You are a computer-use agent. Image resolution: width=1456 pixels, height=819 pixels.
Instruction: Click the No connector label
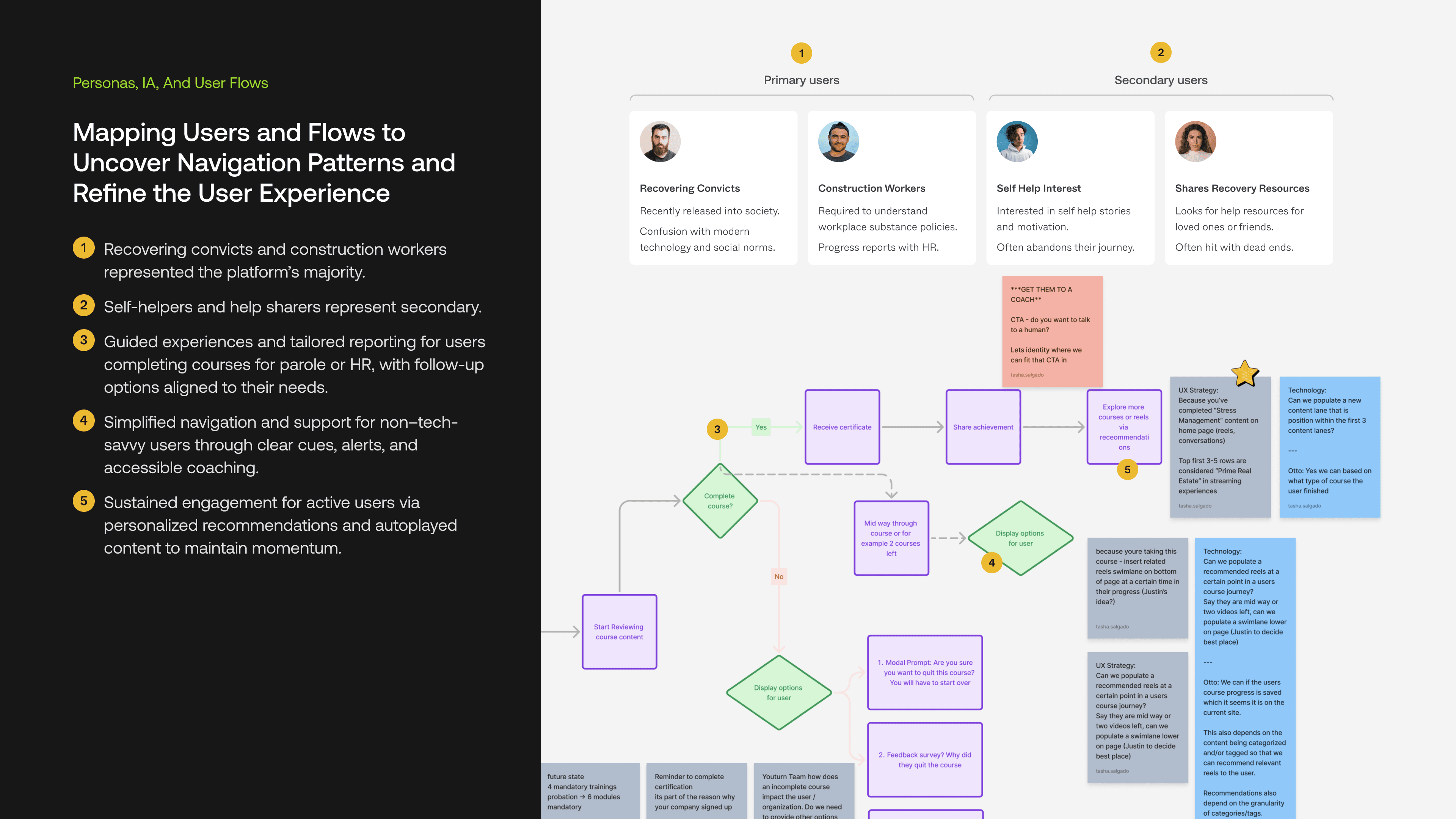pos(779,576)
